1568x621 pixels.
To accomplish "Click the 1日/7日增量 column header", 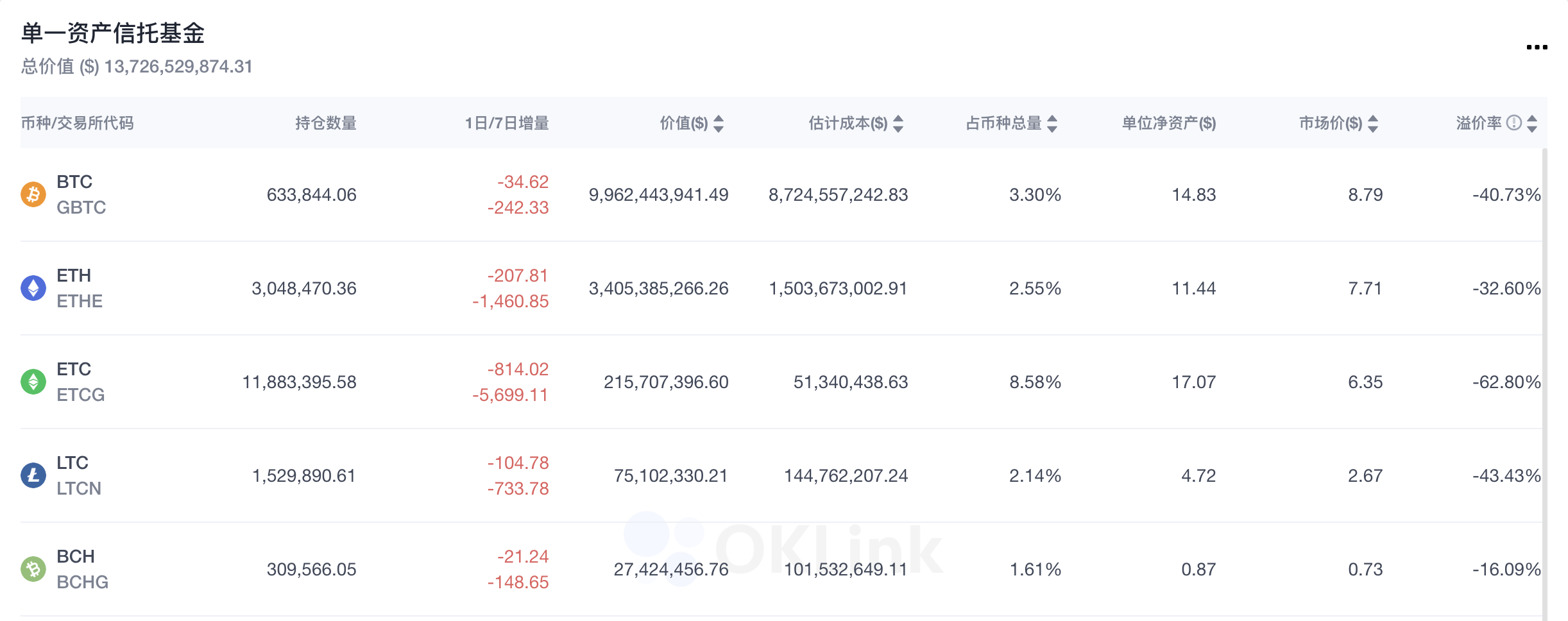I will tap(507, 123).
